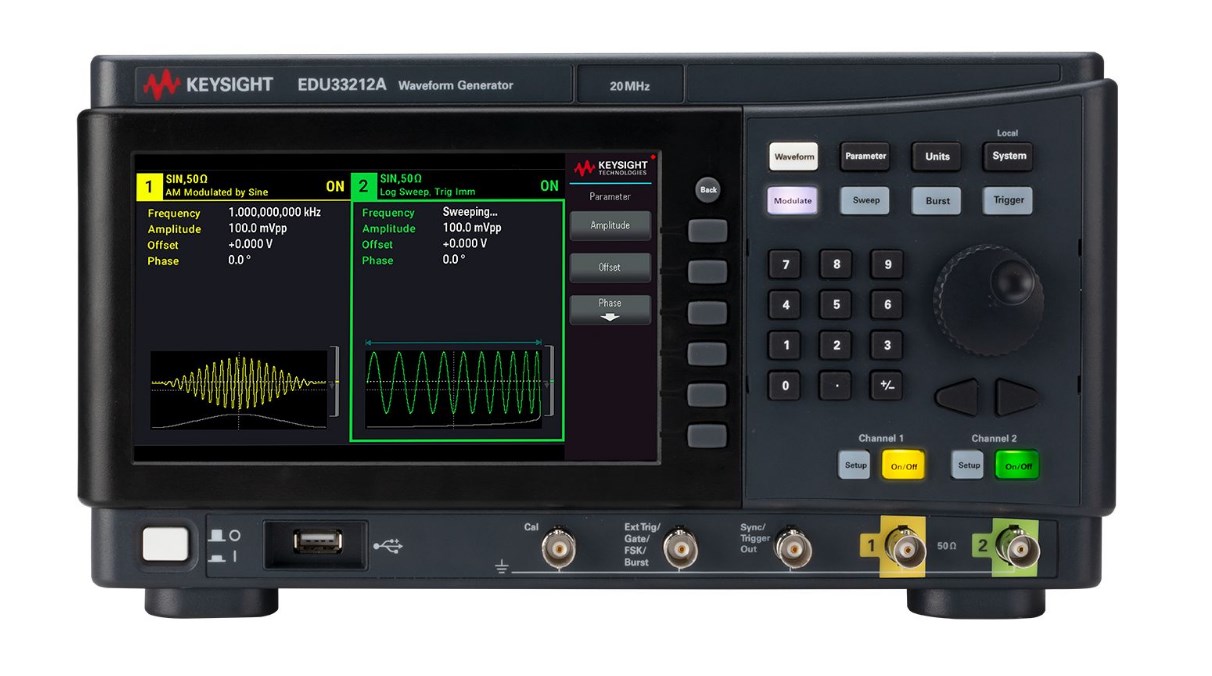Toggle Channel 1 yellow On/Off output
The height and width of the screenshot is (676, 1212).
point(903,465)
